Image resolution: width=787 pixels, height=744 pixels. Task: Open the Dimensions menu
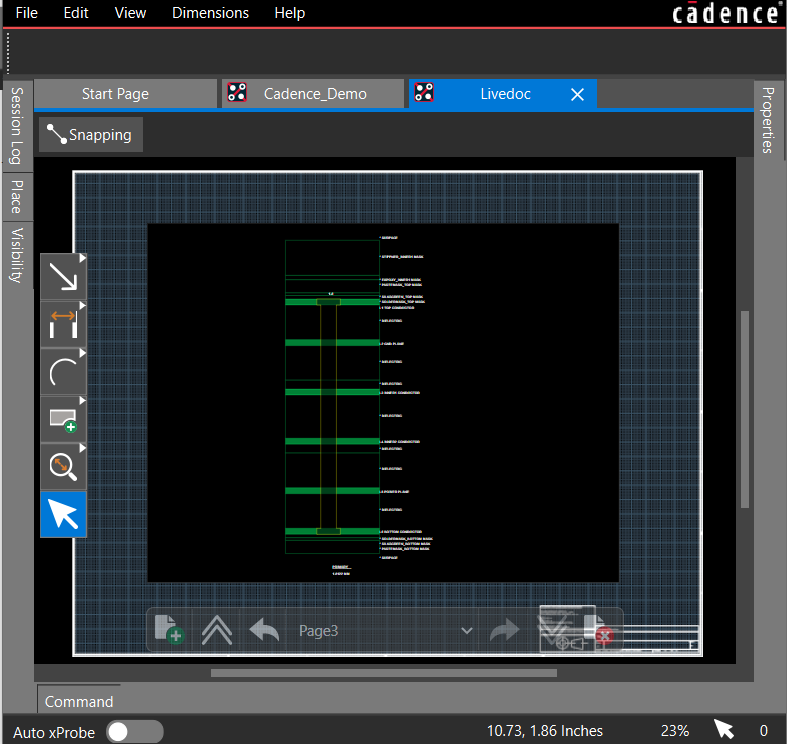point(210,13)
